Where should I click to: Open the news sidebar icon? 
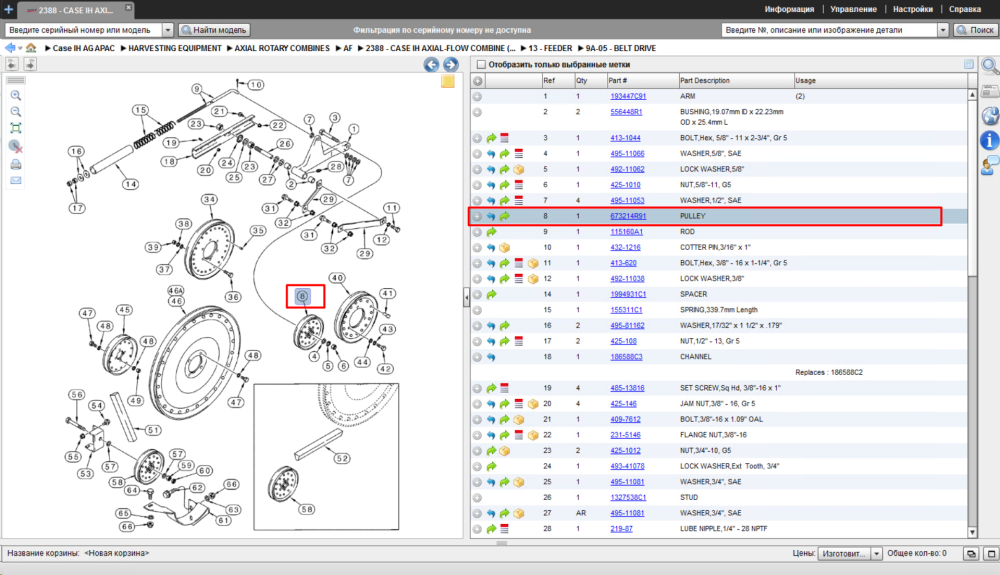click(x=990, y=91)
